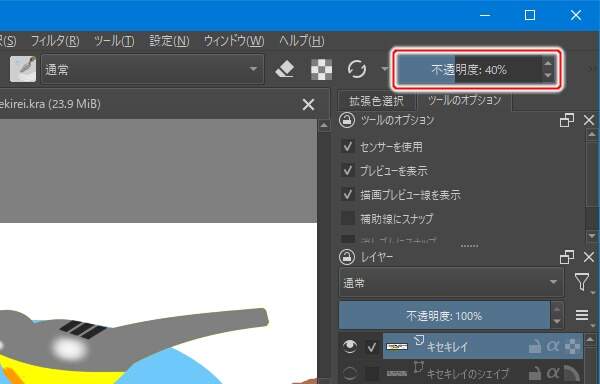The height and width of the screenshot is (384, 600).
Task: Toggle lock icon of ツールのオプション docker
Action: (x=347, y=120)
